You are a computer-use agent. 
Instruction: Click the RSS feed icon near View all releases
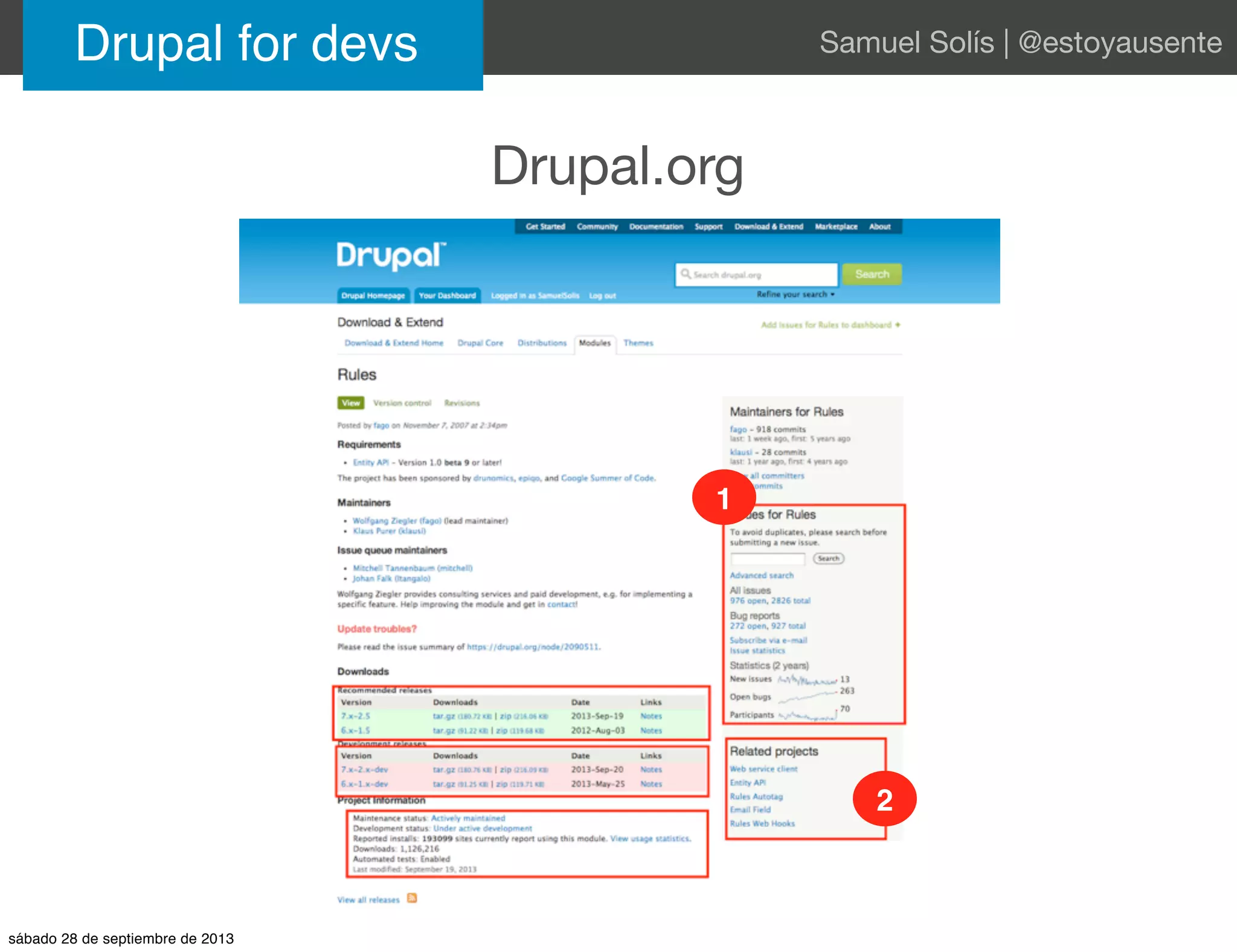tap(412, 898)
